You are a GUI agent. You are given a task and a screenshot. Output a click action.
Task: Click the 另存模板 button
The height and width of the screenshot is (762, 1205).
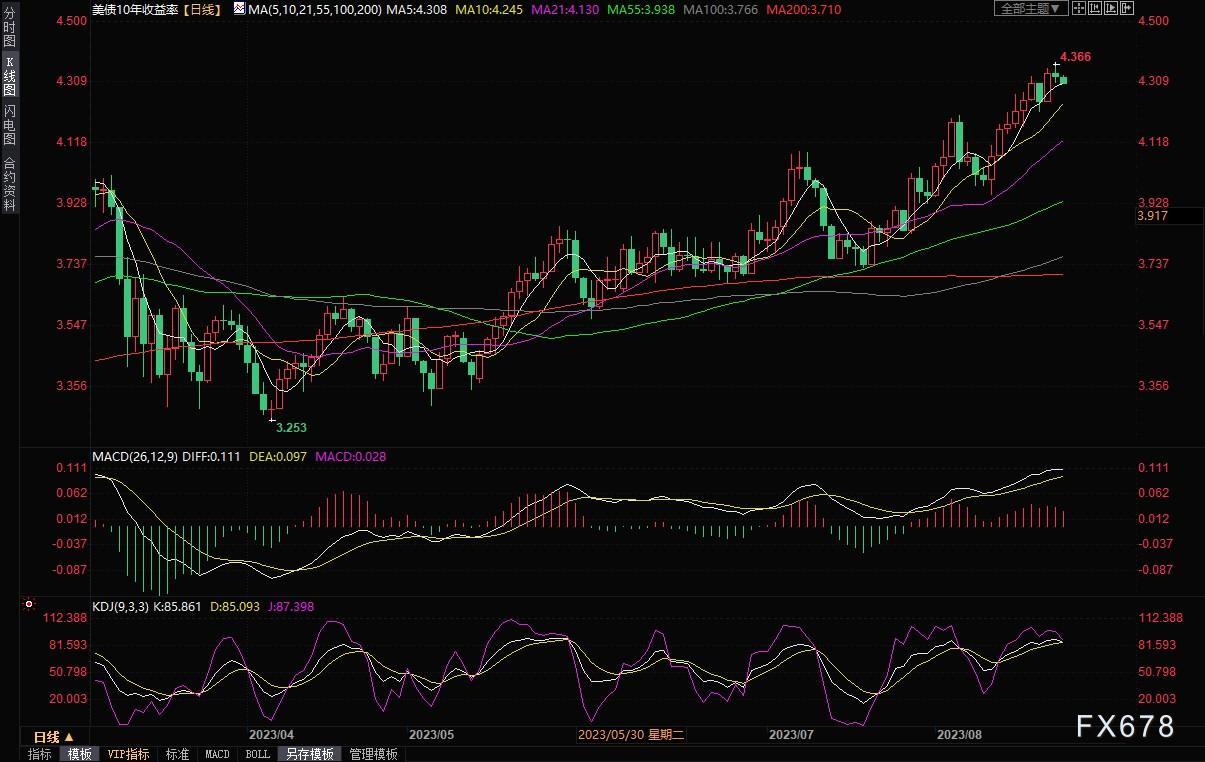click(x=309, y=754)
